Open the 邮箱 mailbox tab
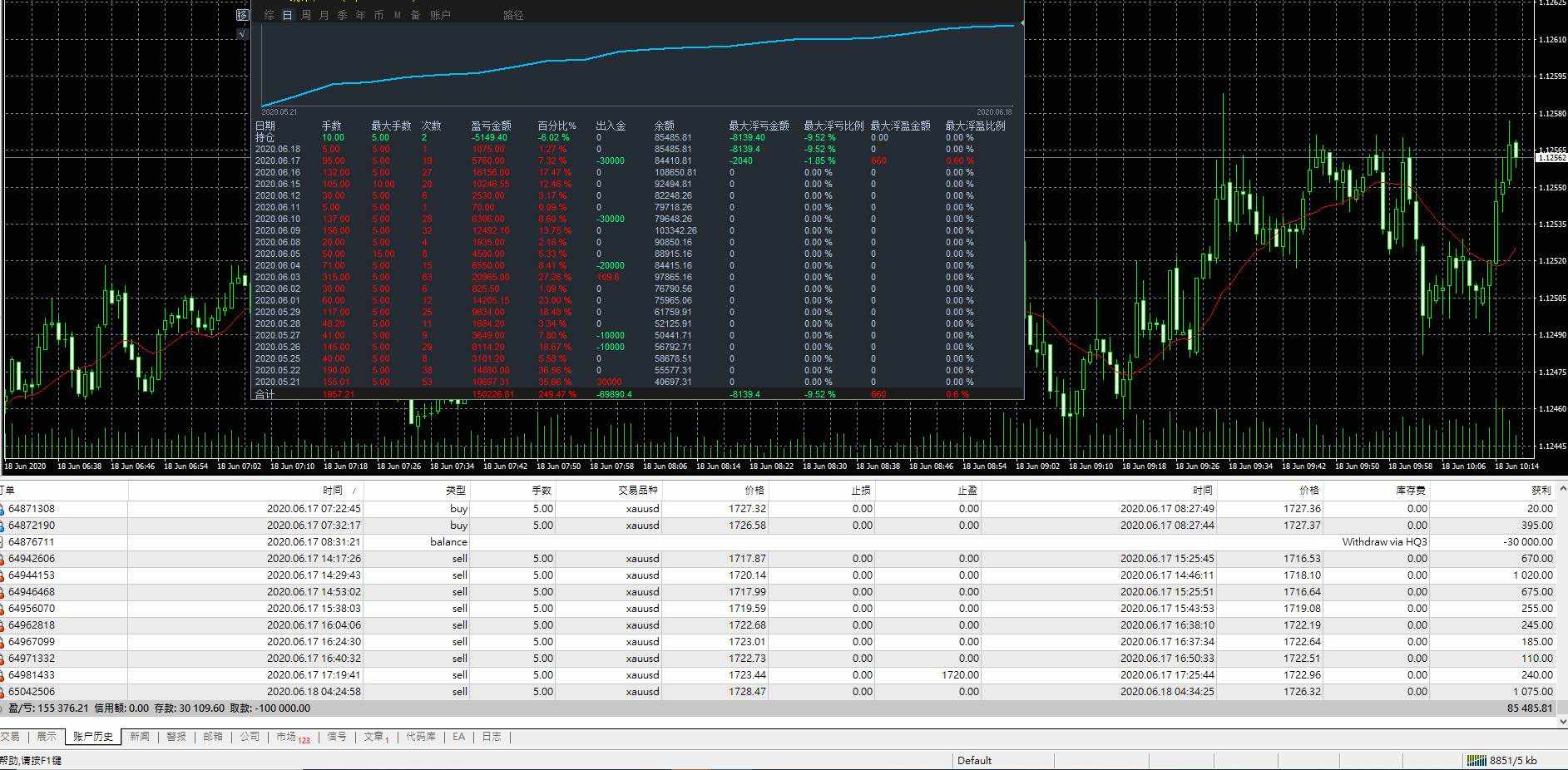This screenshot has height=770, width=1568. (x=212, y=737)
